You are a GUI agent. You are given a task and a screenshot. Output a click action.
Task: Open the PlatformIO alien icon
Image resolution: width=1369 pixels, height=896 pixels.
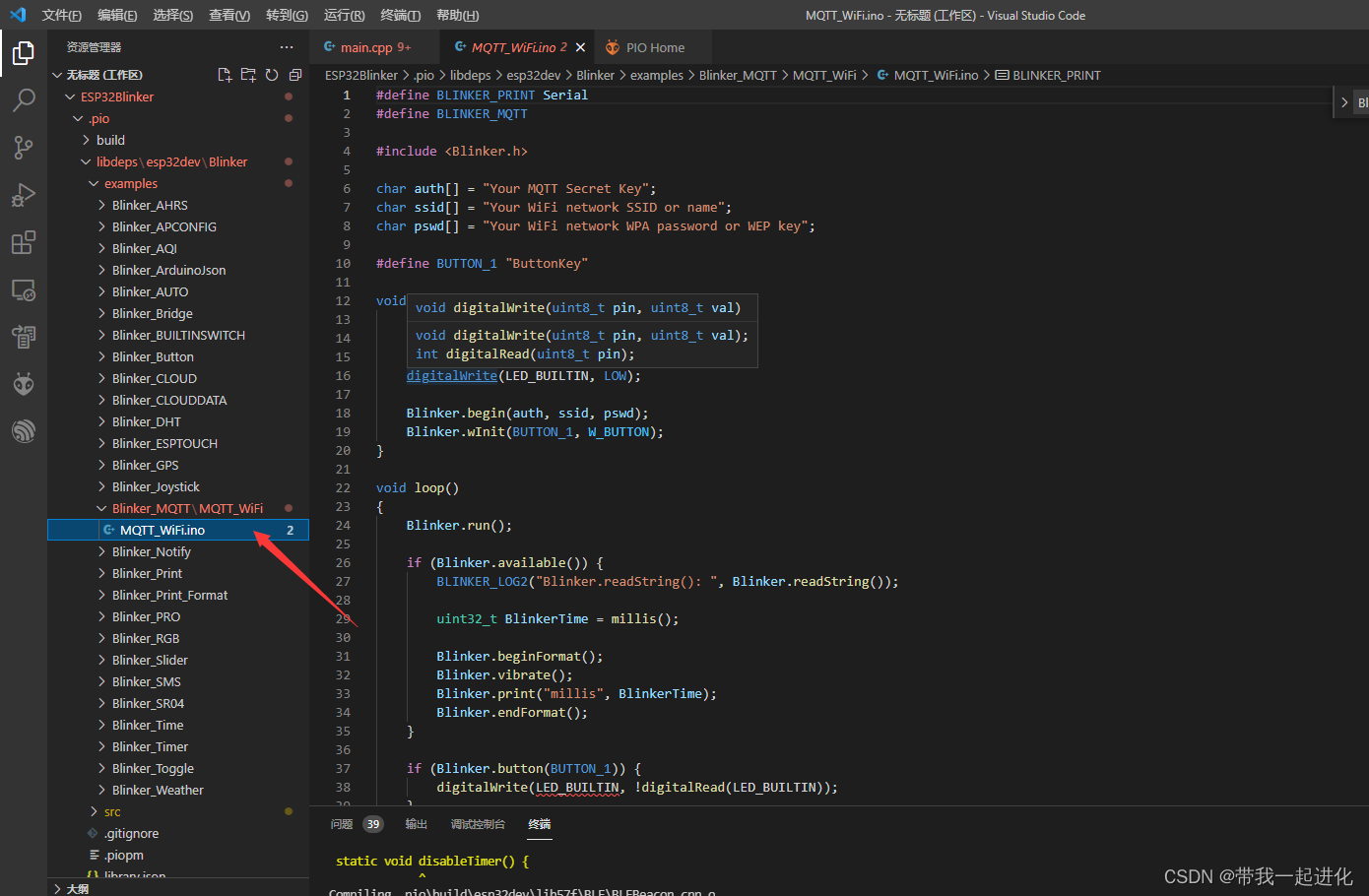(x=24, y=384)
